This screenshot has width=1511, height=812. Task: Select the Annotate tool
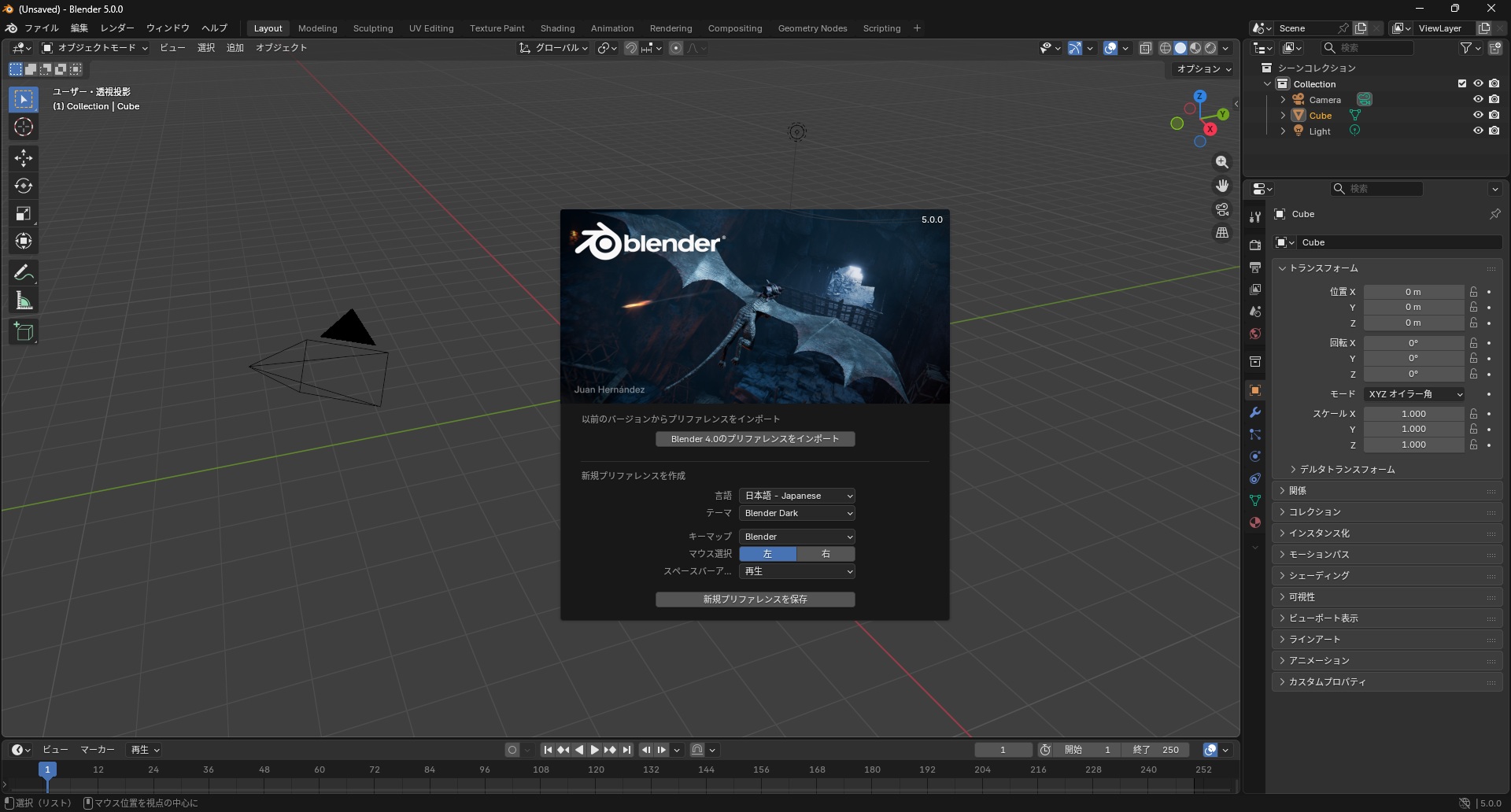pyautogui.click(x=24, y=271)
